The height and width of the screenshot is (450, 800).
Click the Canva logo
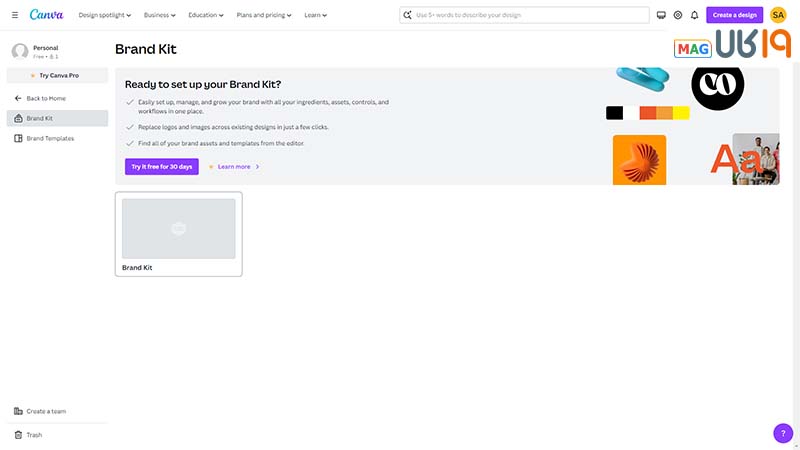(47, 15)
